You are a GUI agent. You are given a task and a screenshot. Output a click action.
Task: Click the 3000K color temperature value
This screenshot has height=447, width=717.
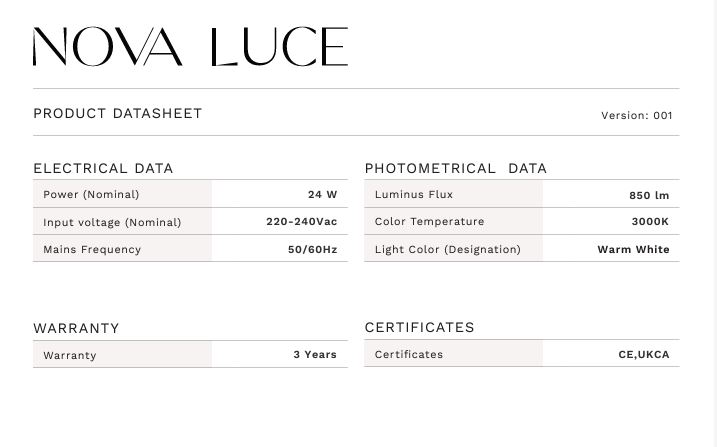650,222
